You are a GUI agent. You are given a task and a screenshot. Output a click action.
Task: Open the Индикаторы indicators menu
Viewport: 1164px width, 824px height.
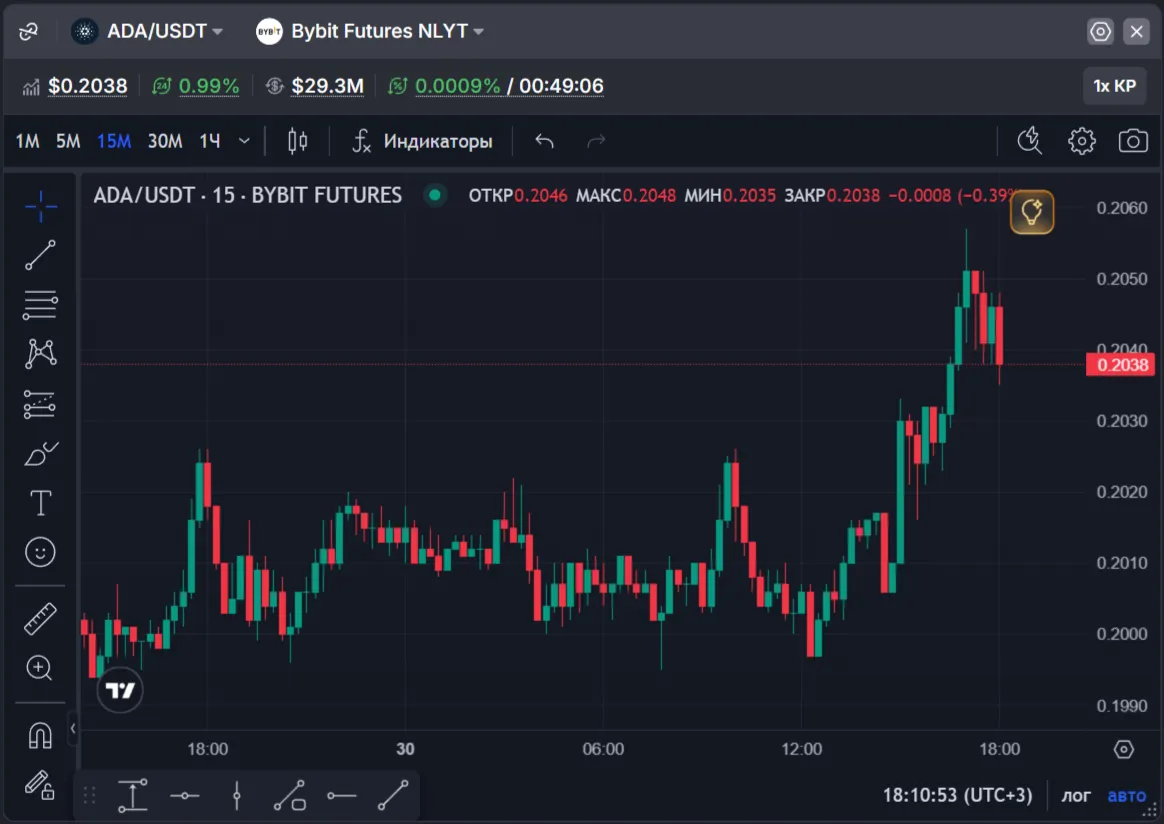422,141
